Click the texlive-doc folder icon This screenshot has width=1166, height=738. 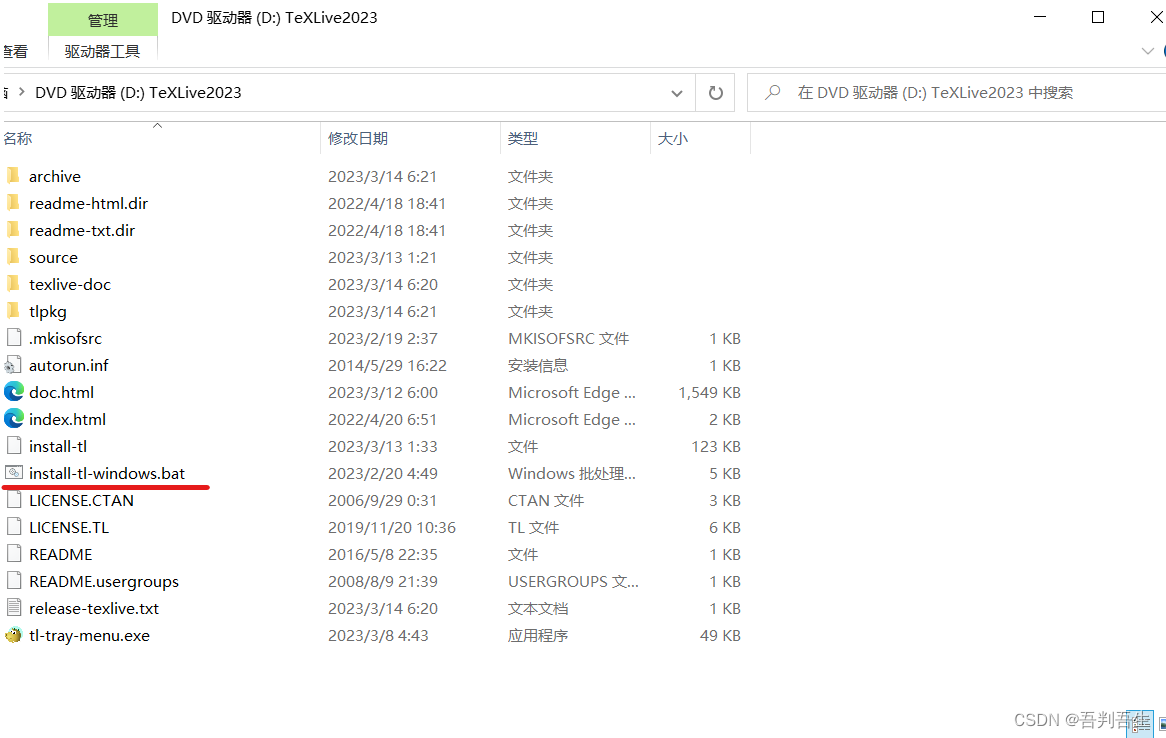(13, 283)
